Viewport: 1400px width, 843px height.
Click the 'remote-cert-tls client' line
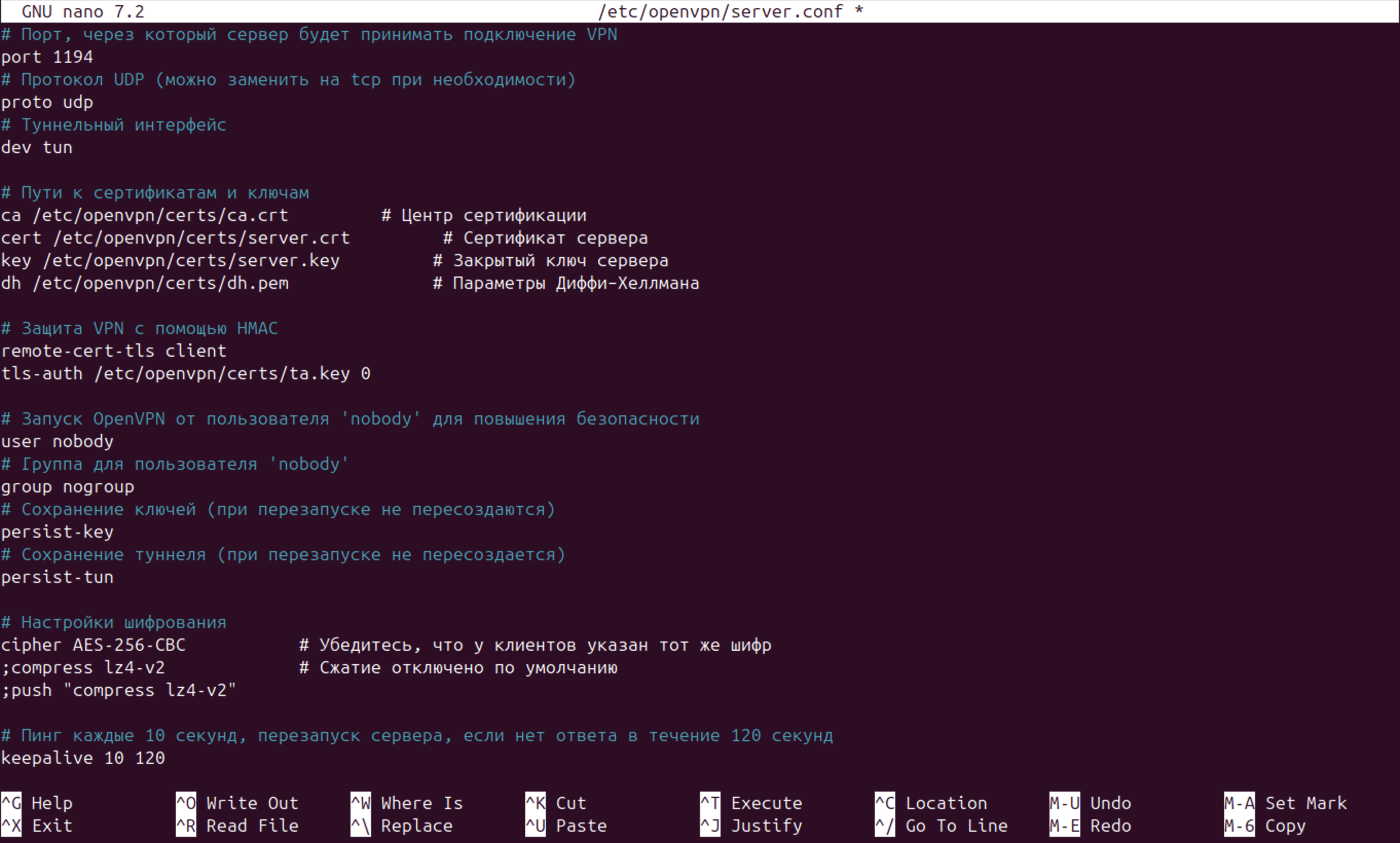point(114,351)
